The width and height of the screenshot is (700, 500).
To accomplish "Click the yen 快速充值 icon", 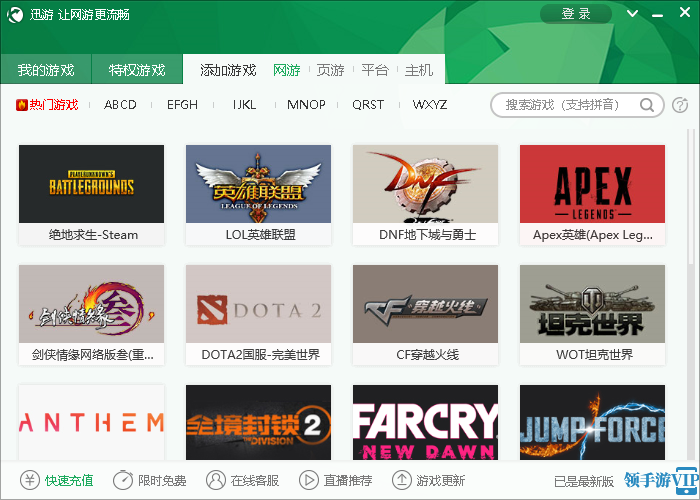I will 30,480.
